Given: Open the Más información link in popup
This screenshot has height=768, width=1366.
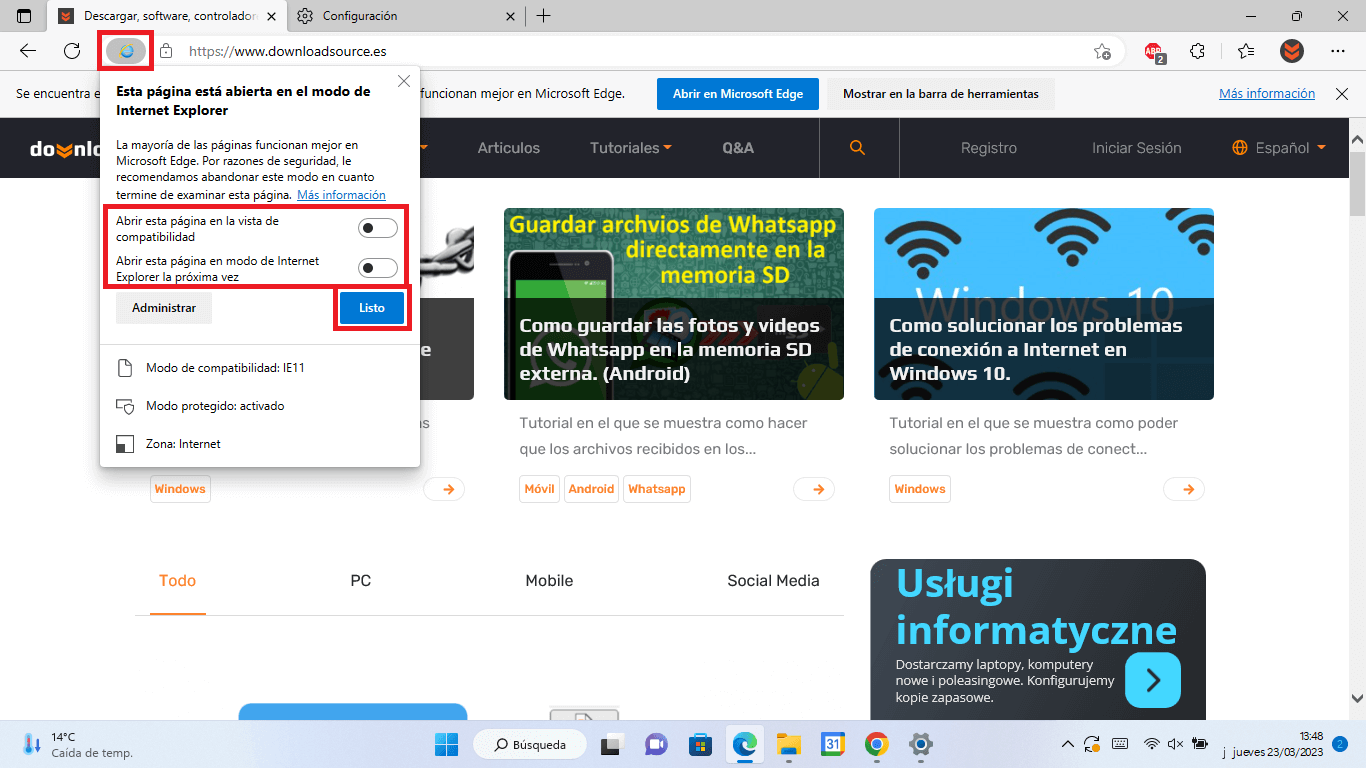Looking at the screenshot, I should 341,195.
